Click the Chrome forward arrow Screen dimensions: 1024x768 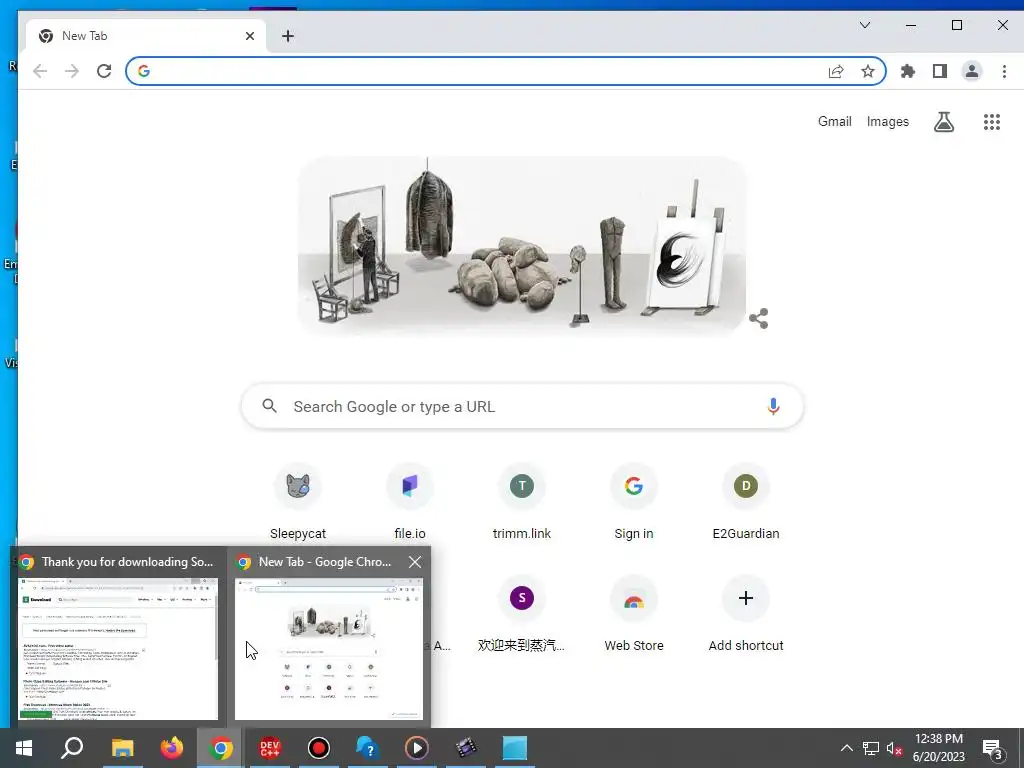pos(72,71)
